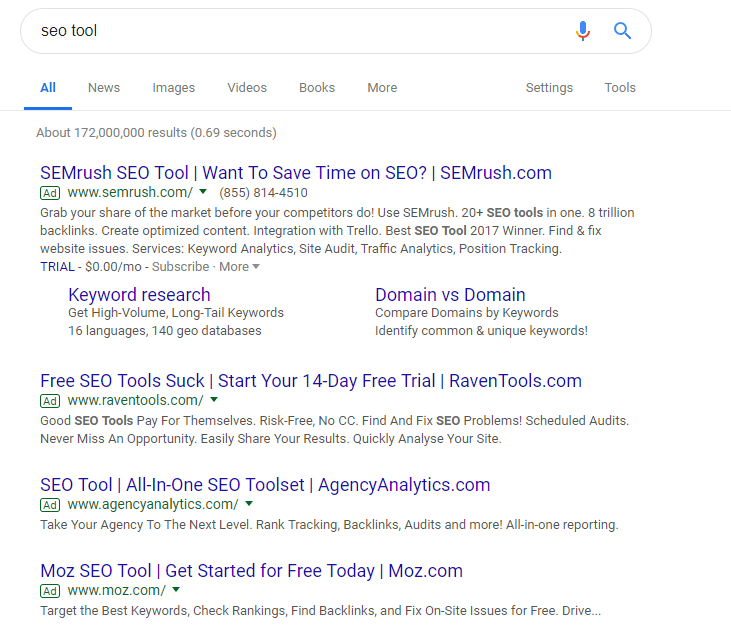This screenshot has width=731, height=628.
Task: Click the Ad badge beside raventools.com
Action: 50,401
